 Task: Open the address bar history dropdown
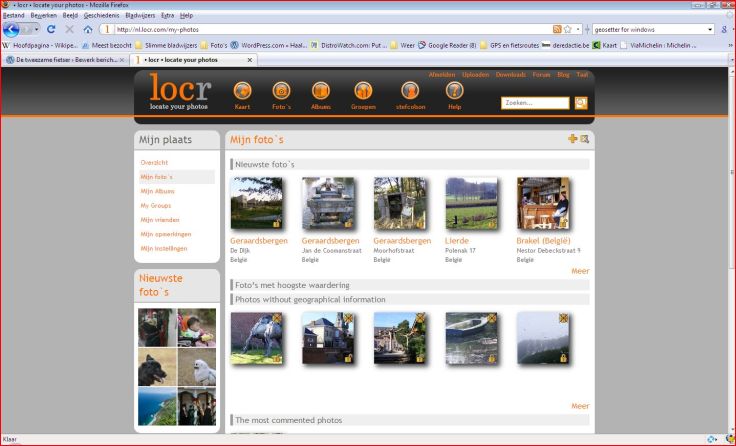(x=578, y=29)
